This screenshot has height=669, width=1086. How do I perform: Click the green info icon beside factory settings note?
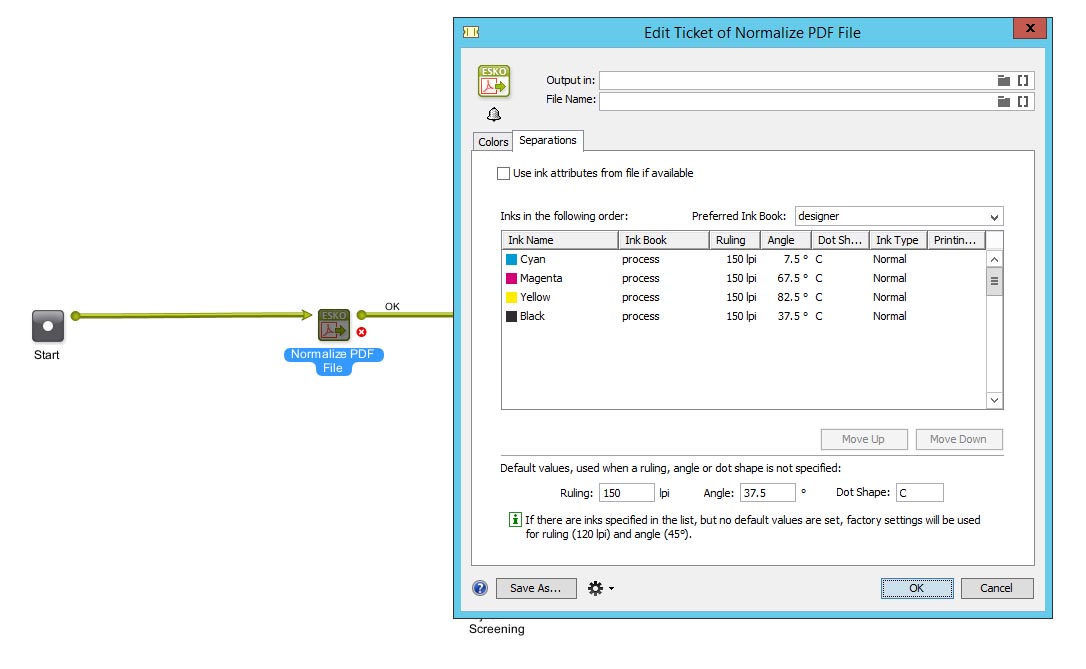tap(515, 519)
